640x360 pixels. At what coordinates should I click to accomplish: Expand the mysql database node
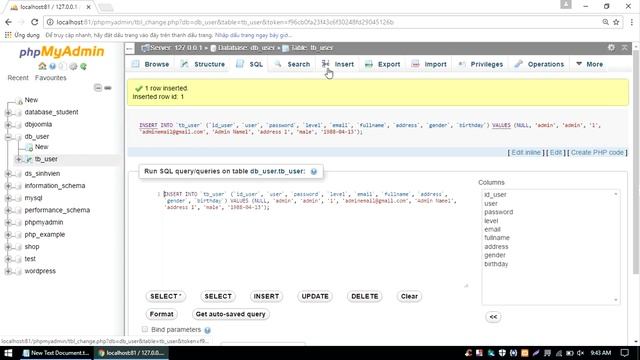tap(8, 198)
